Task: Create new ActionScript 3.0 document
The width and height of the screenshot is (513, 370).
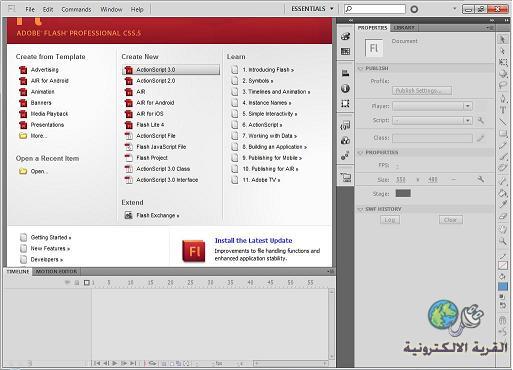Action: (171, 70)
